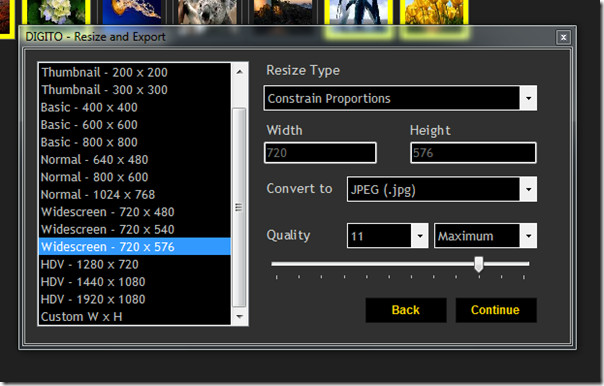Viewport: 604px width, 386px height.
Task: Open the Quality number dropdown showing 11
Action: [x=419, y=235]
